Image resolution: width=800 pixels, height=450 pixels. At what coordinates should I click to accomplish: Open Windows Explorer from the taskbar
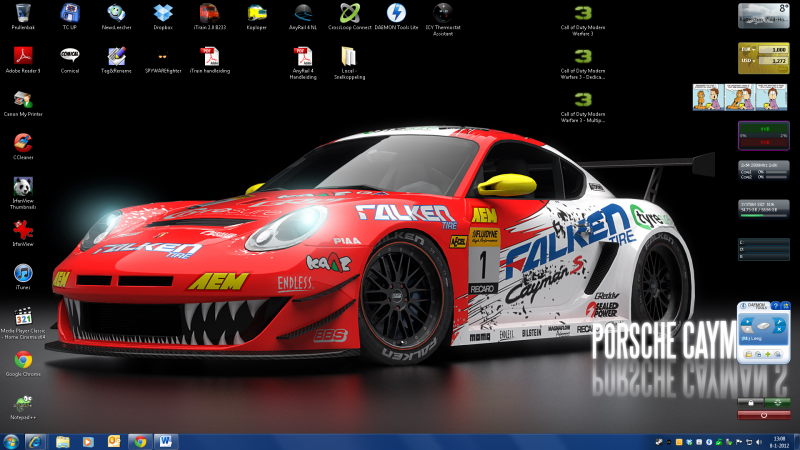tap(62, 442)
